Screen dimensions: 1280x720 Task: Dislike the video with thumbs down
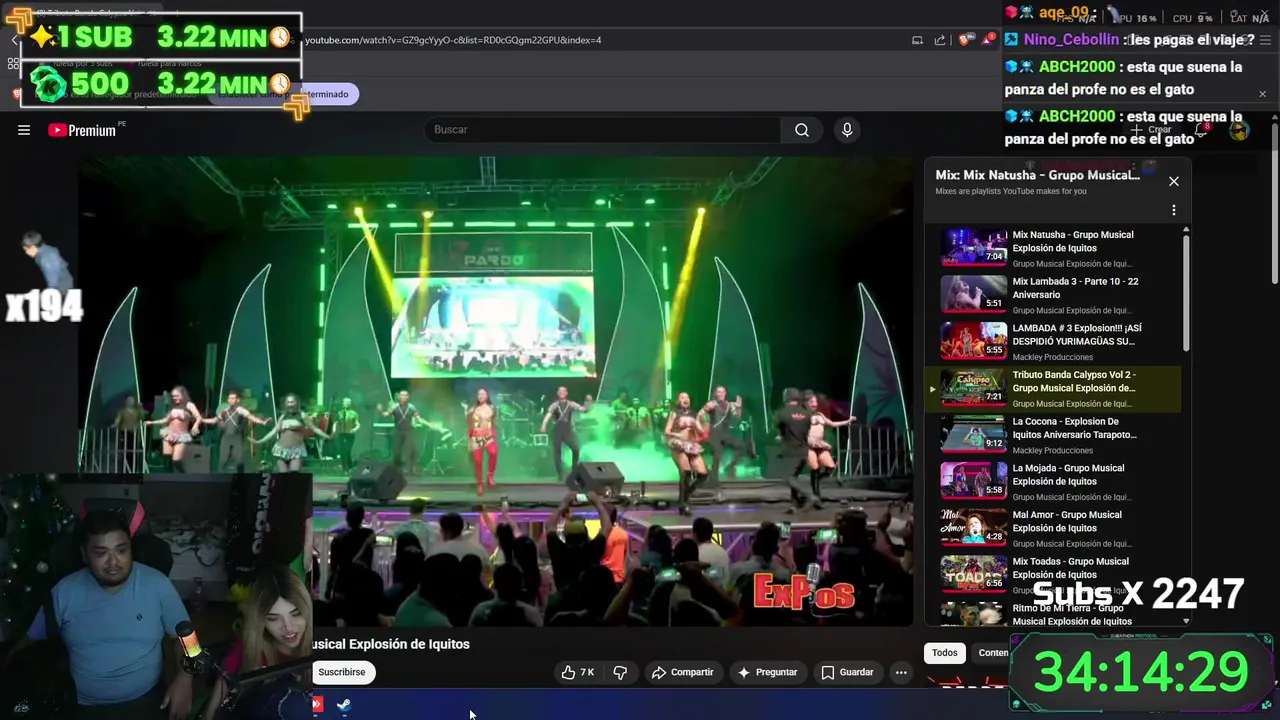click(620, 672)
